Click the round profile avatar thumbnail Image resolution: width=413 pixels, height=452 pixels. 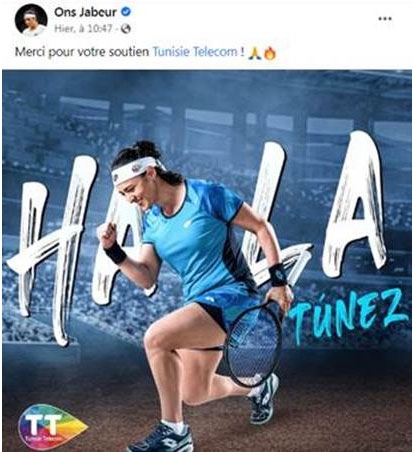pyautogui.click(x=31, y=20)
